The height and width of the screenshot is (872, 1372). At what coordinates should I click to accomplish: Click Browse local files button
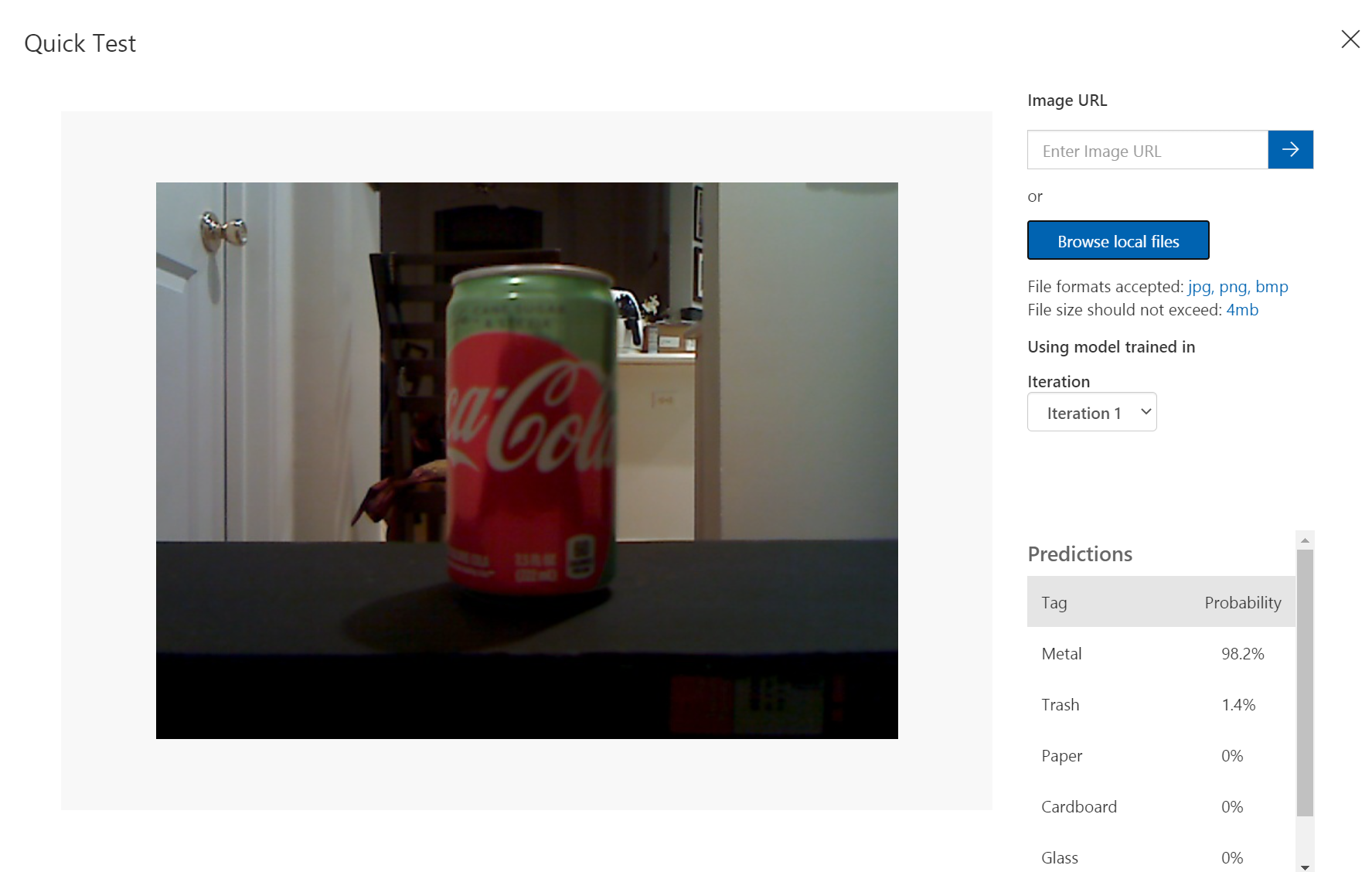pos(1118,240)
